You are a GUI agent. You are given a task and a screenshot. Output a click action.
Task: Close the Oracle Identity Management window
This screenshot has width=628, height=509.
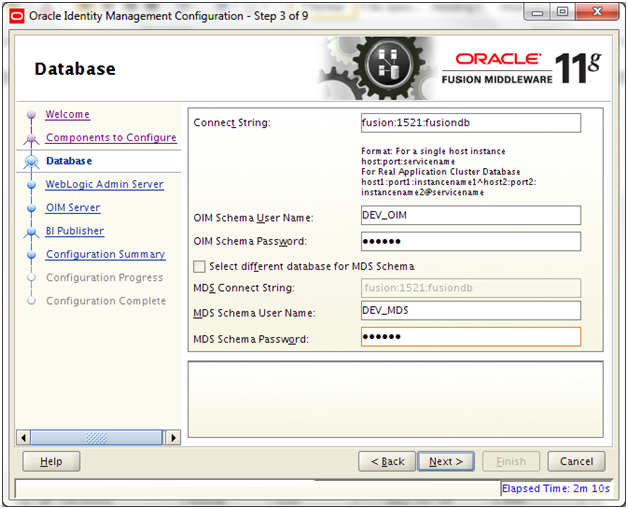coord(597,13)
